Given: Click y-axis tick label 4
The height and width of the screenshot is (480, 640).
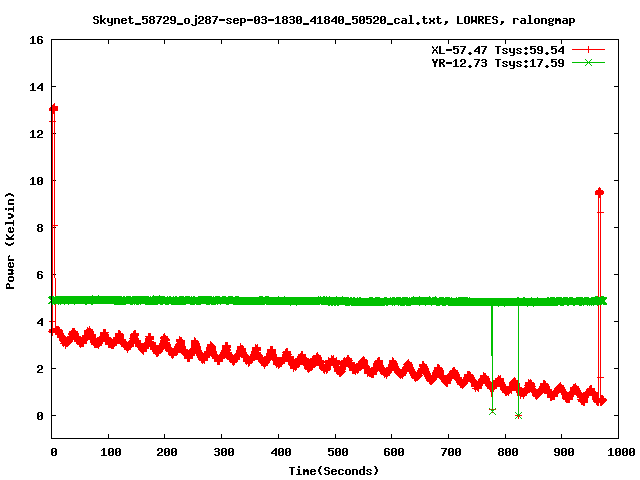Looking at the screenshot, I should click(40, 322).
